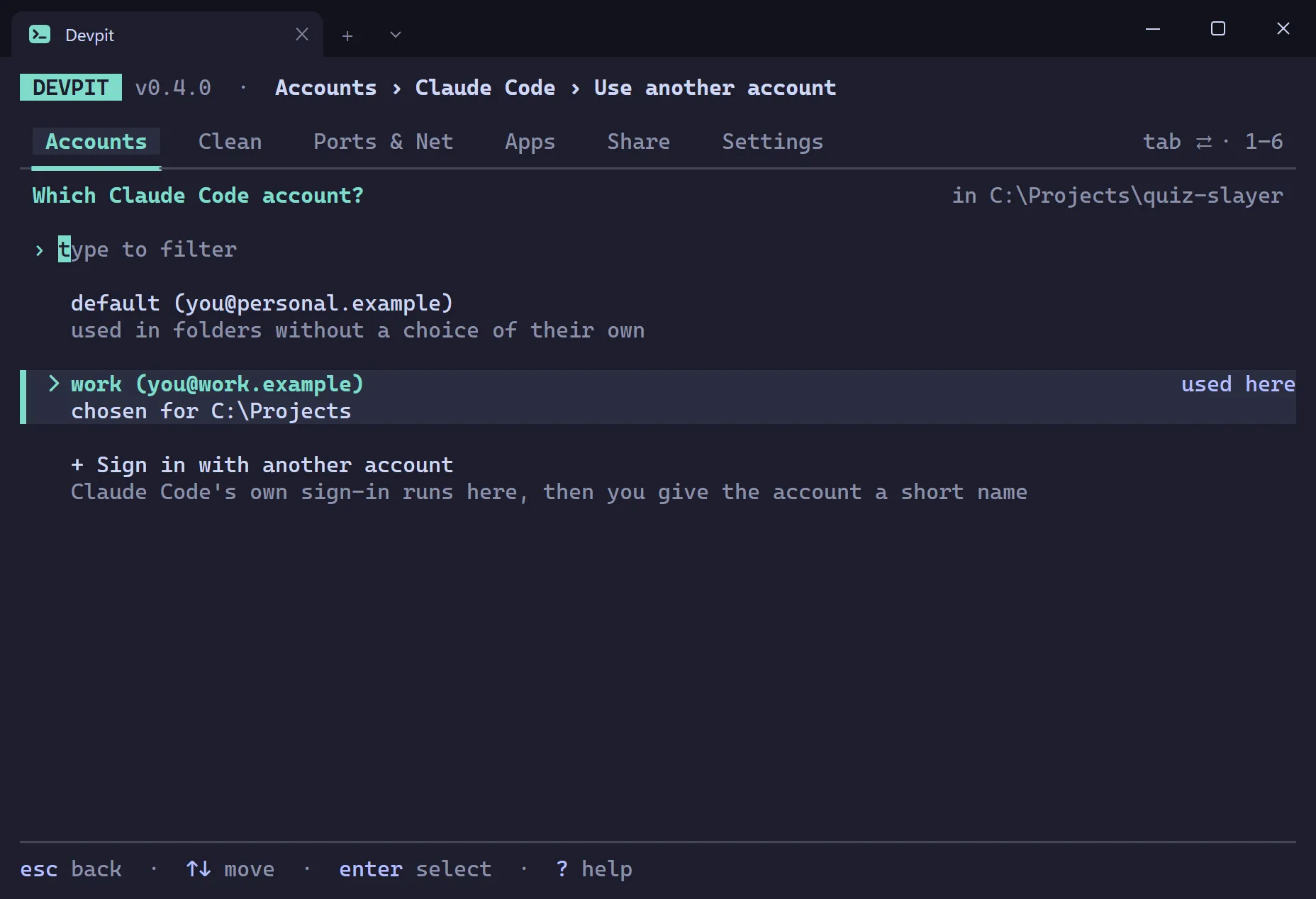Open the new tab profile dropdown
This screenshot has width=1316, height=899.
[x=396, y=35]
